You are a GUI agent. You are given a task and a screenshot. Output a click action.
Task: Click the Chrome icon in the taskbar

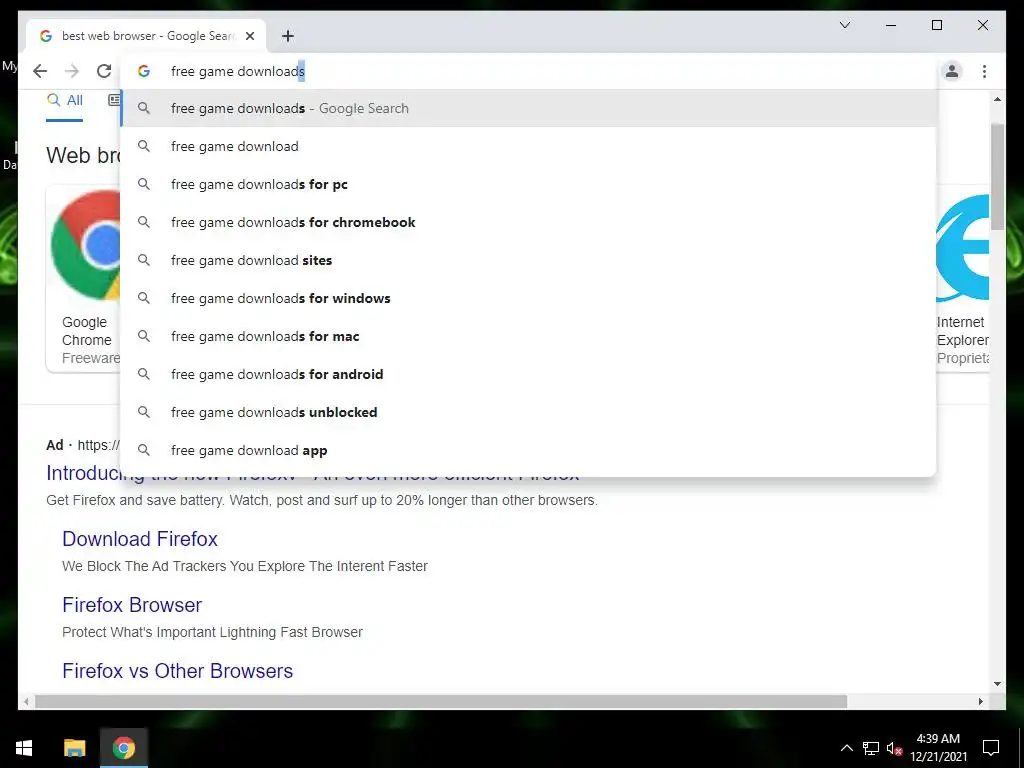(x=123, y=748)
